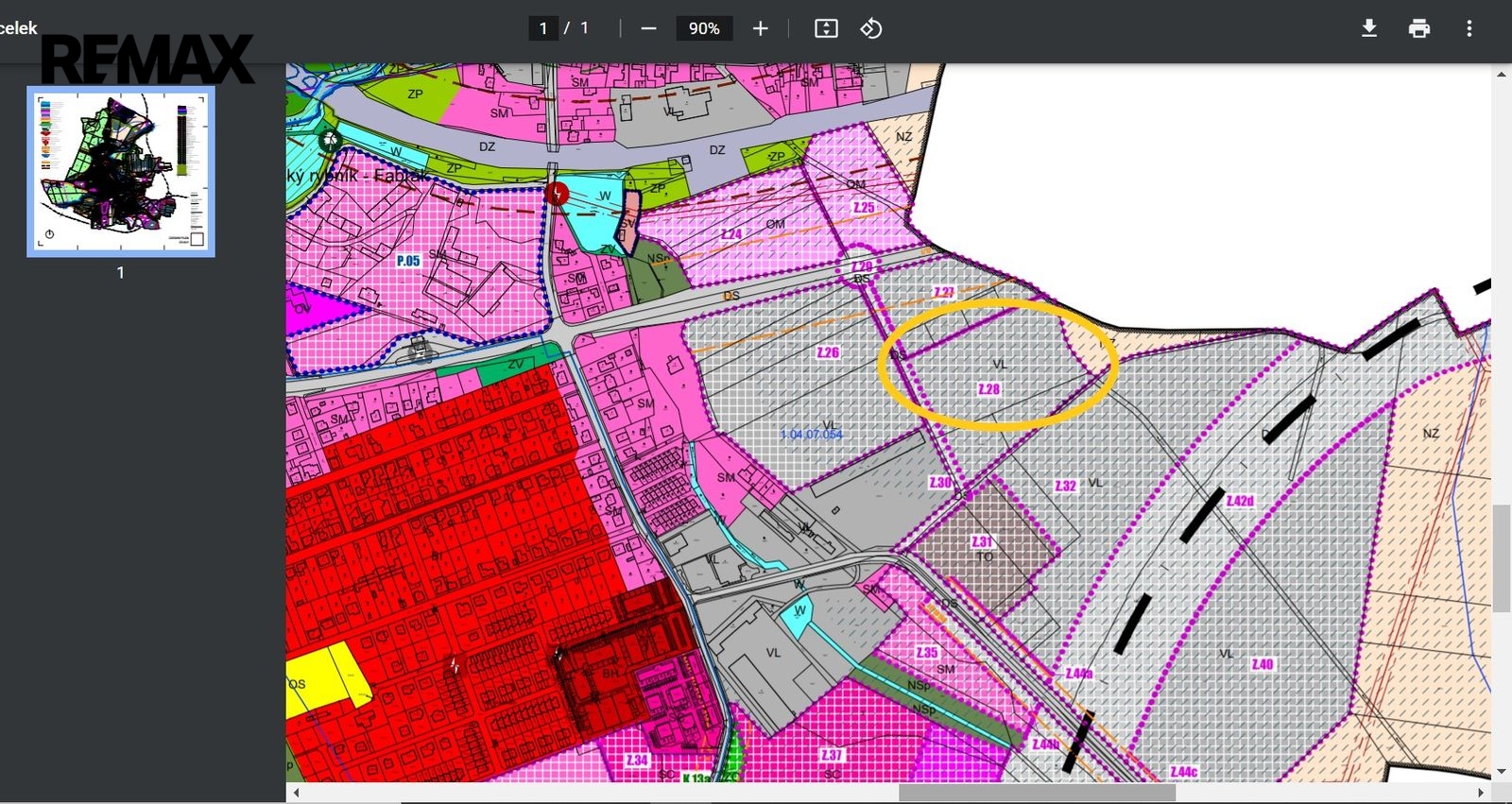
Task: Click the horizontal scrollbar right arrow
Action: 1480,793
